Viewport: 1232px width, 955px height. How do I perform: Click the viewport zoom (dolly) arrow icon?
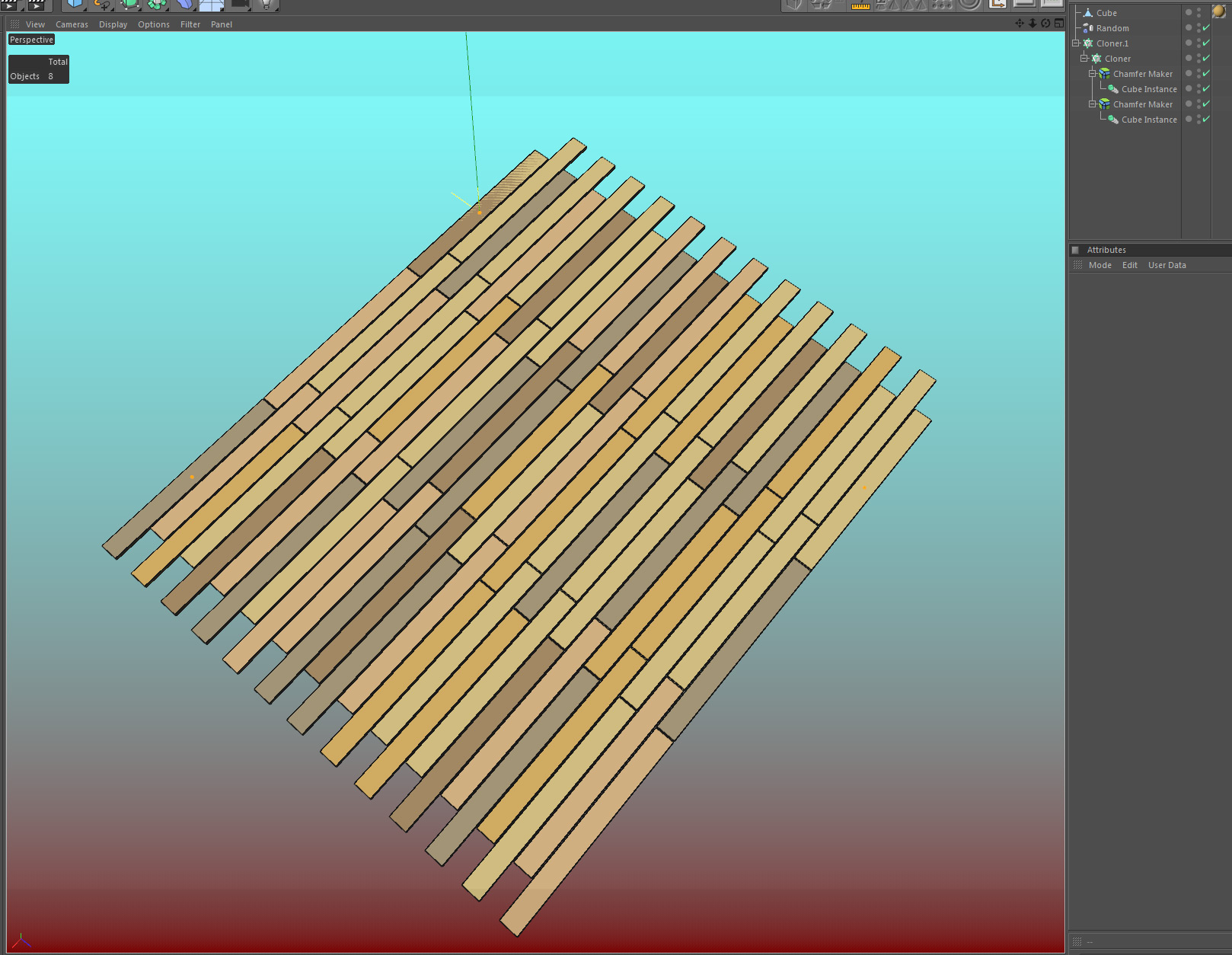[x=1033, y=24]
